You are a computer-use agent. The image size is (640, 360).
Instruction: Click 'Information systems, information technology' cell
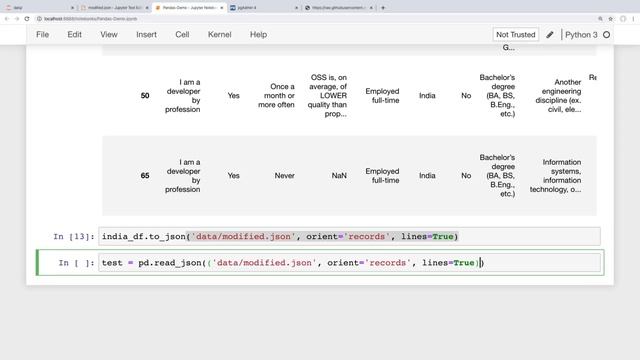point(556,176)
